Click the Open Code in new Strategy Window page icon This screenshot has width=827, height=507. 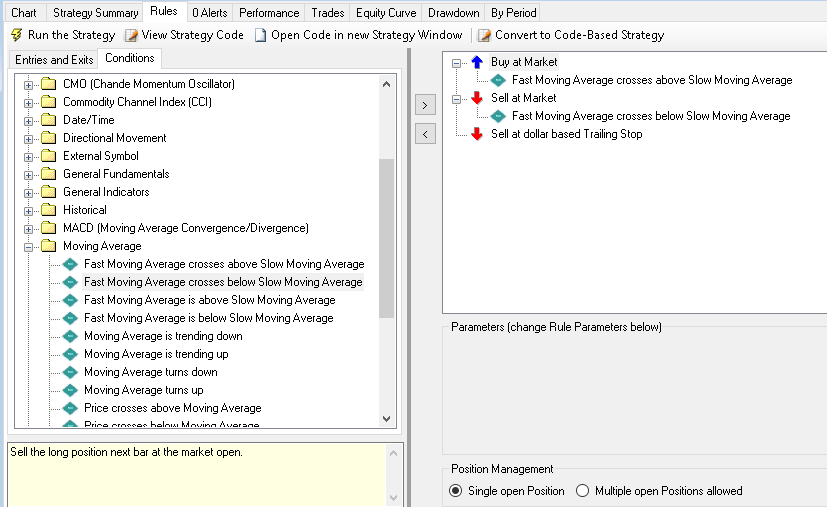pos(261,35)
